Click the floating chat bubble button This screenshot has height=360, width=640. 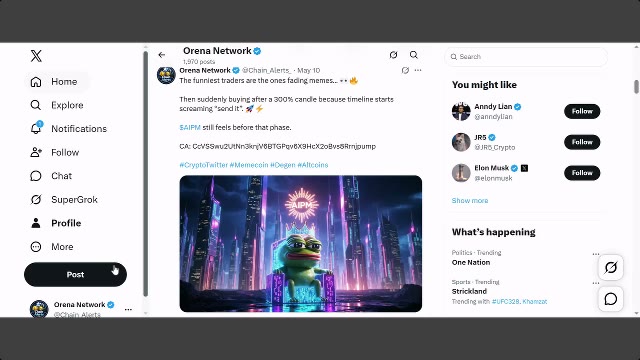[611, 299]
